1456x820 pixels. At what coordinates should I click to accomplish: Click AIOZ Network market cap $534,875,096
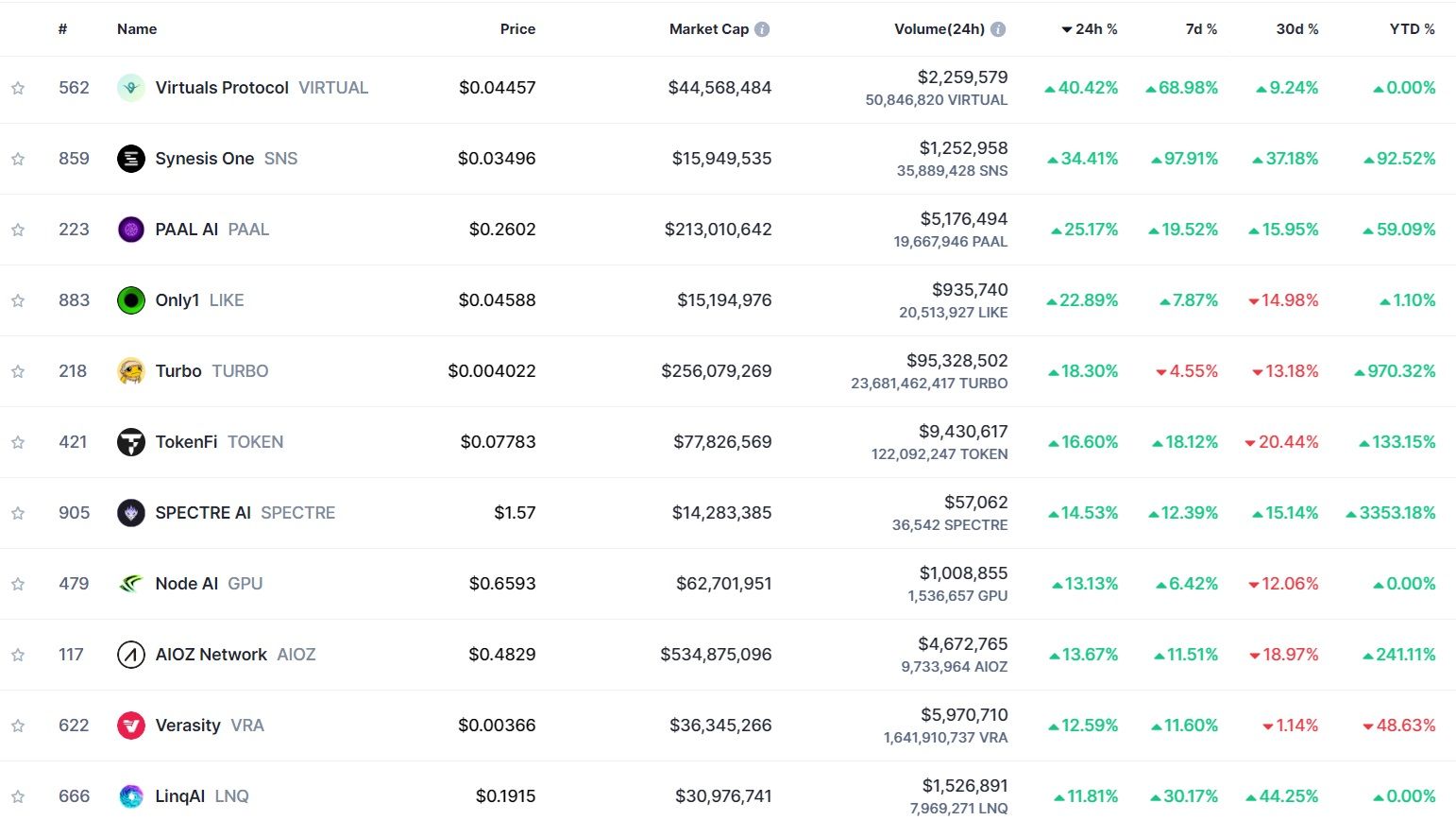click(716, 655)
